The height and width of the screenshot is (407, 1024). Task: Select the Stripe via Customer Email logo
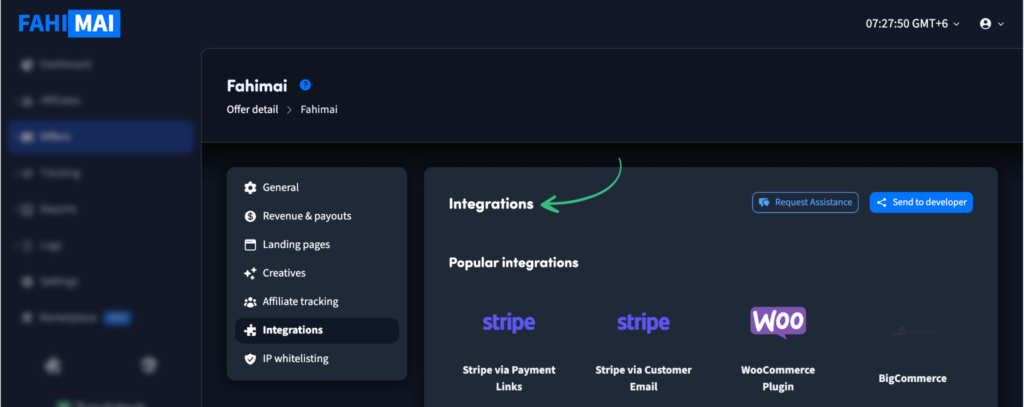click(643, 323)
